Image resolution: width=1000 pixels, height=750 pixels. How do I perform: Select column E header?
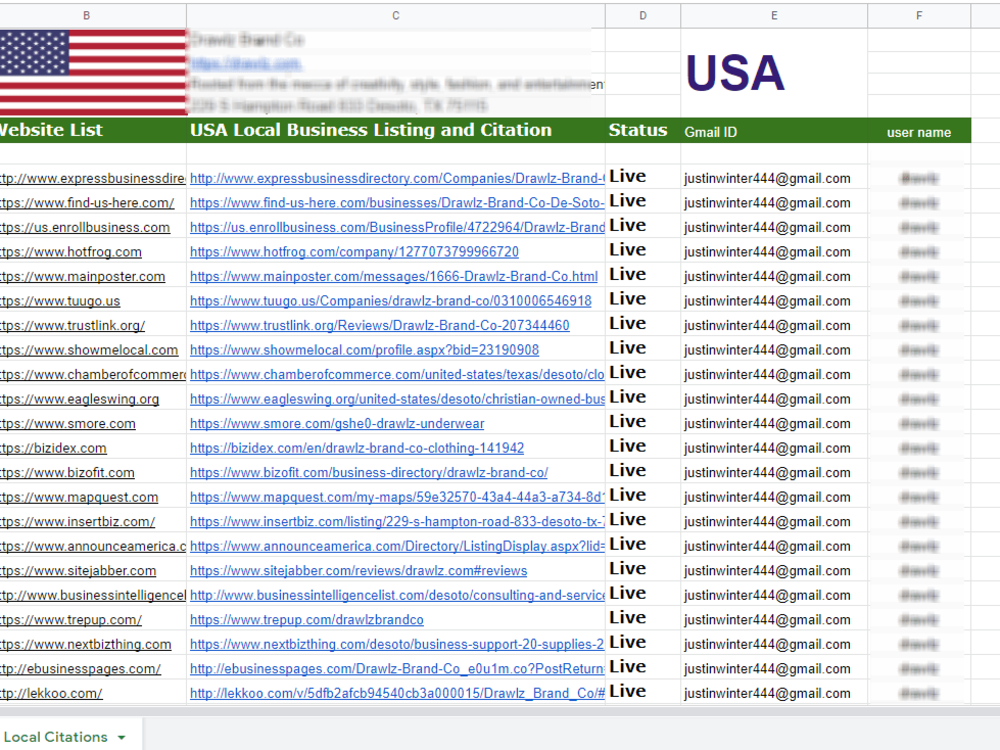tap(774, 15)
